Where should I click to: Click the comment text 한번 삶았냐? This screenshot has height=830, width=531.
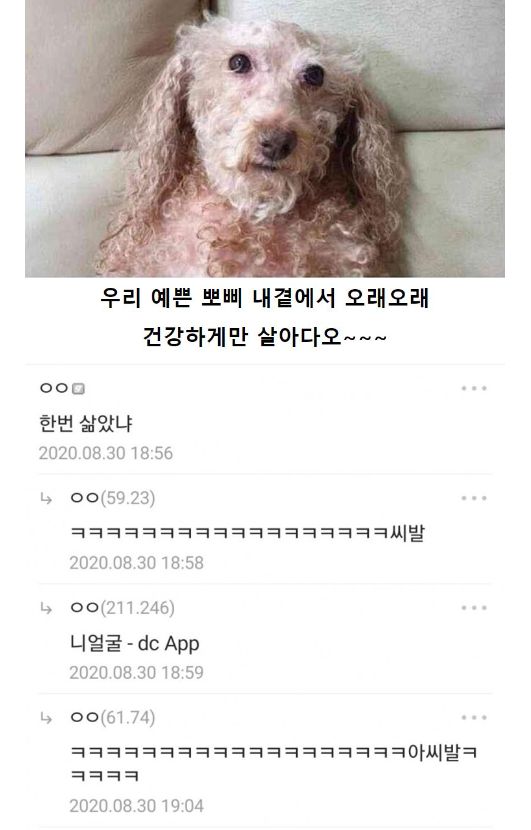[x=86, y=423]
